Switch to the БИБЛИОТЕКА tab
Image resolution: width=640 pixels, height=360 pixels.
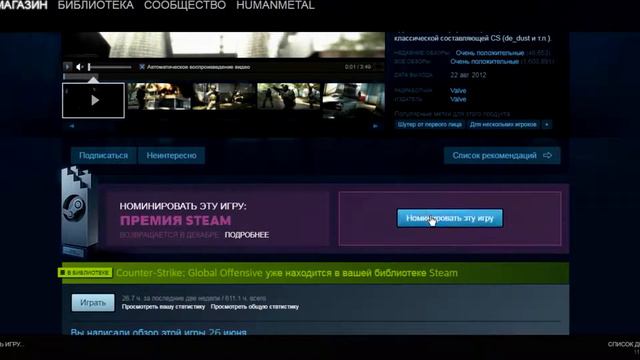96,5
